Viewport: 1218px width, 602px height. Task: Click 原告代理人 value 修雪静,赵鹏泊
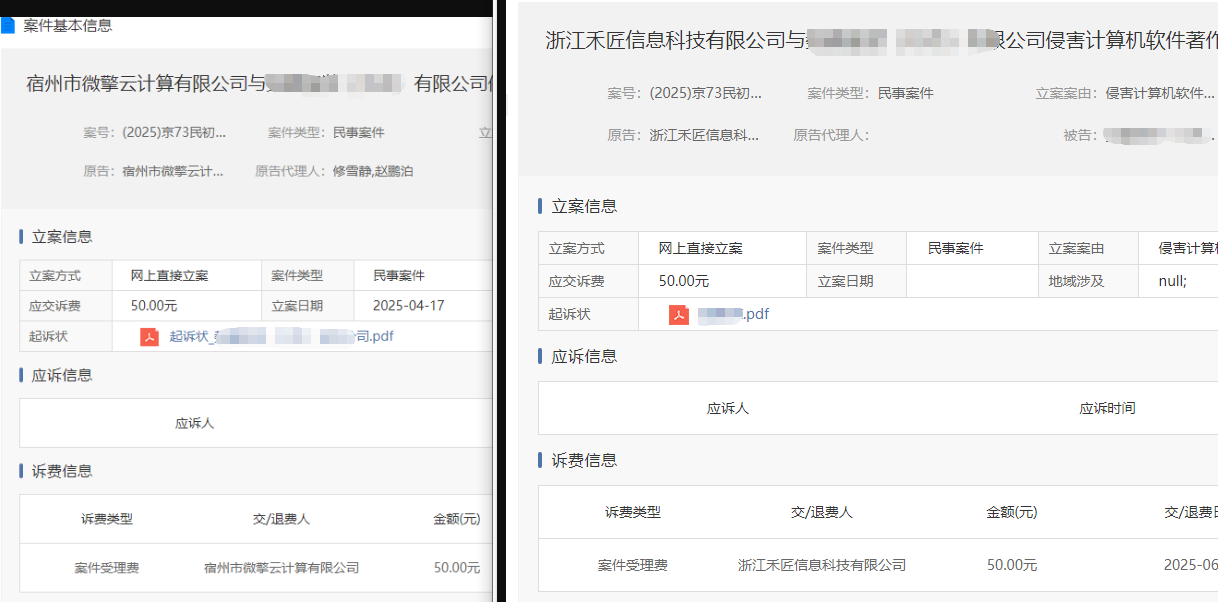372,171
